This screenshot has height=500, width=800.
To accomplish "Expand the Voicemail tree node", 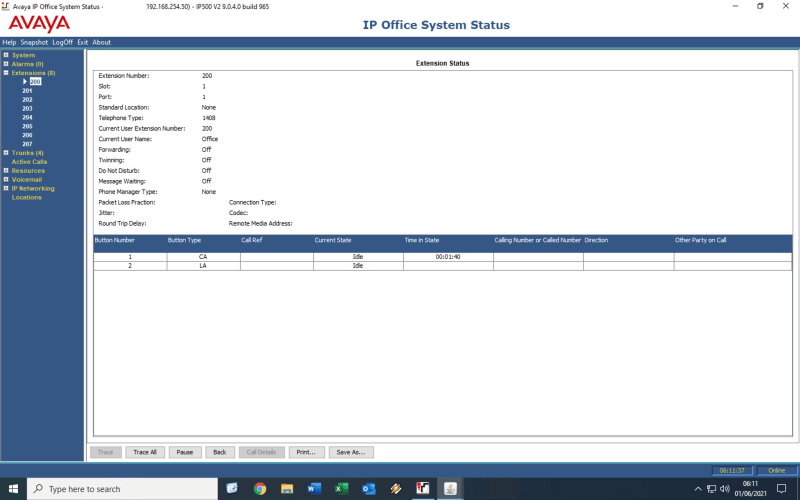I will coord(6,180).
